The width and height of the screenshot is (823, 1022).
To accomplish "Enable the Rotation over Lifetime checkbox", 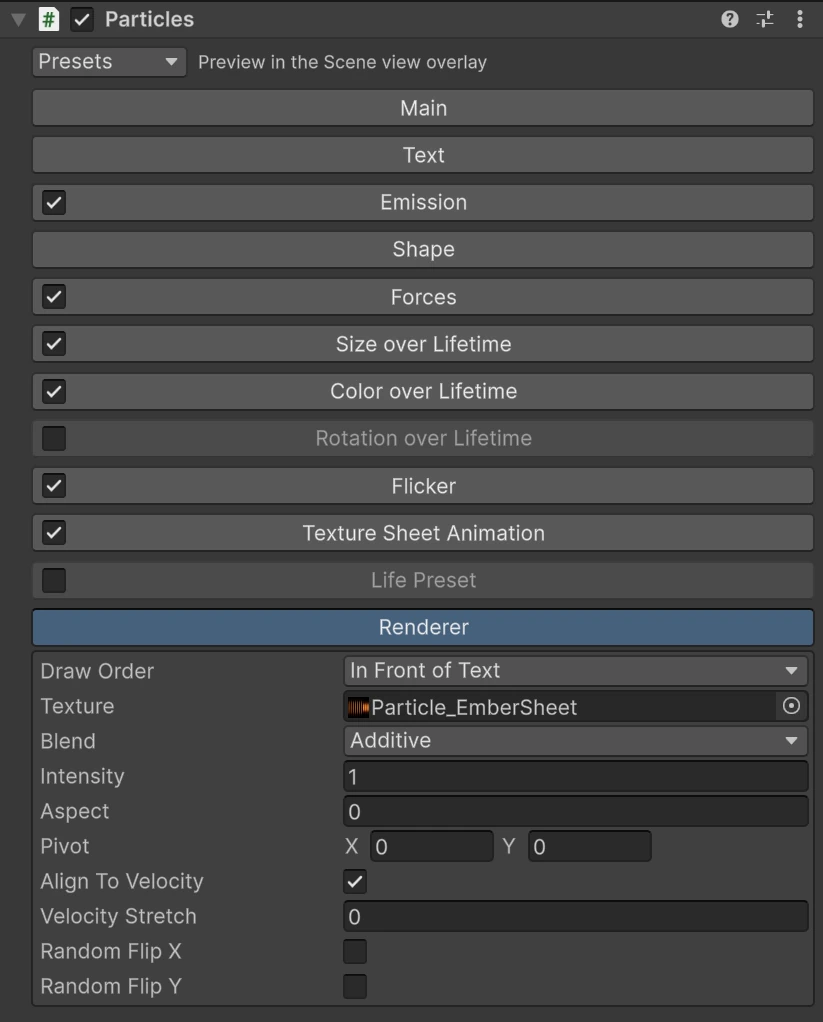I will coord(53,438).
